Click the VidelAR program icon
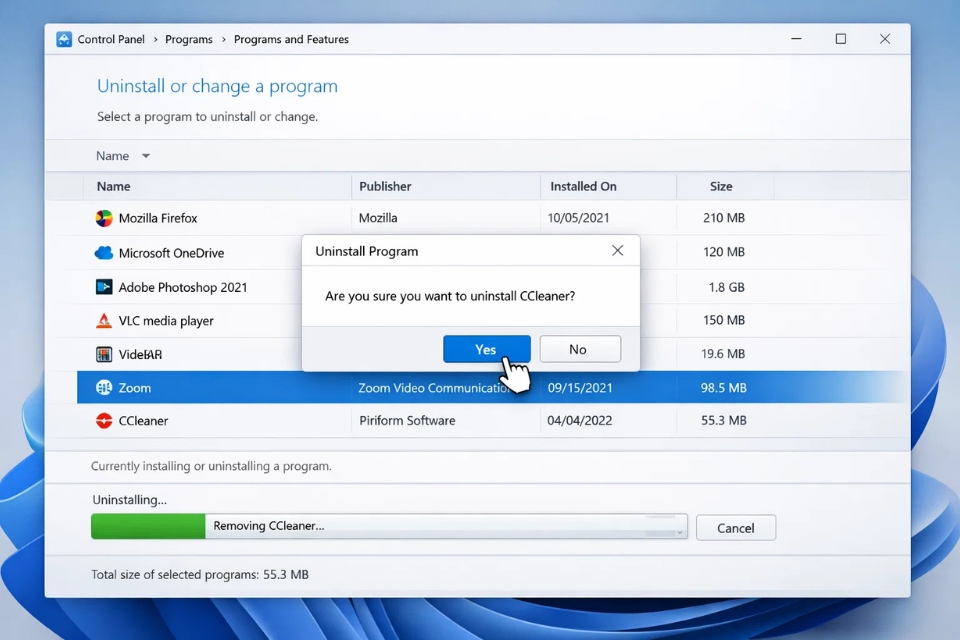The height and width of the screenshot is (640, 960). tap(103, 354)
